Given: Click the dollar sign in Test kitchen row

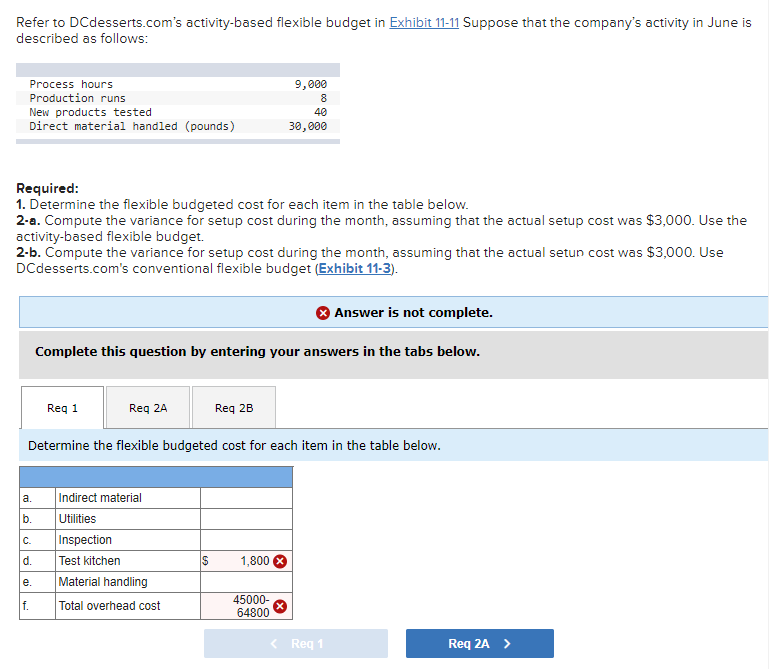Looking at the screenshot, I should click(205, 561).
